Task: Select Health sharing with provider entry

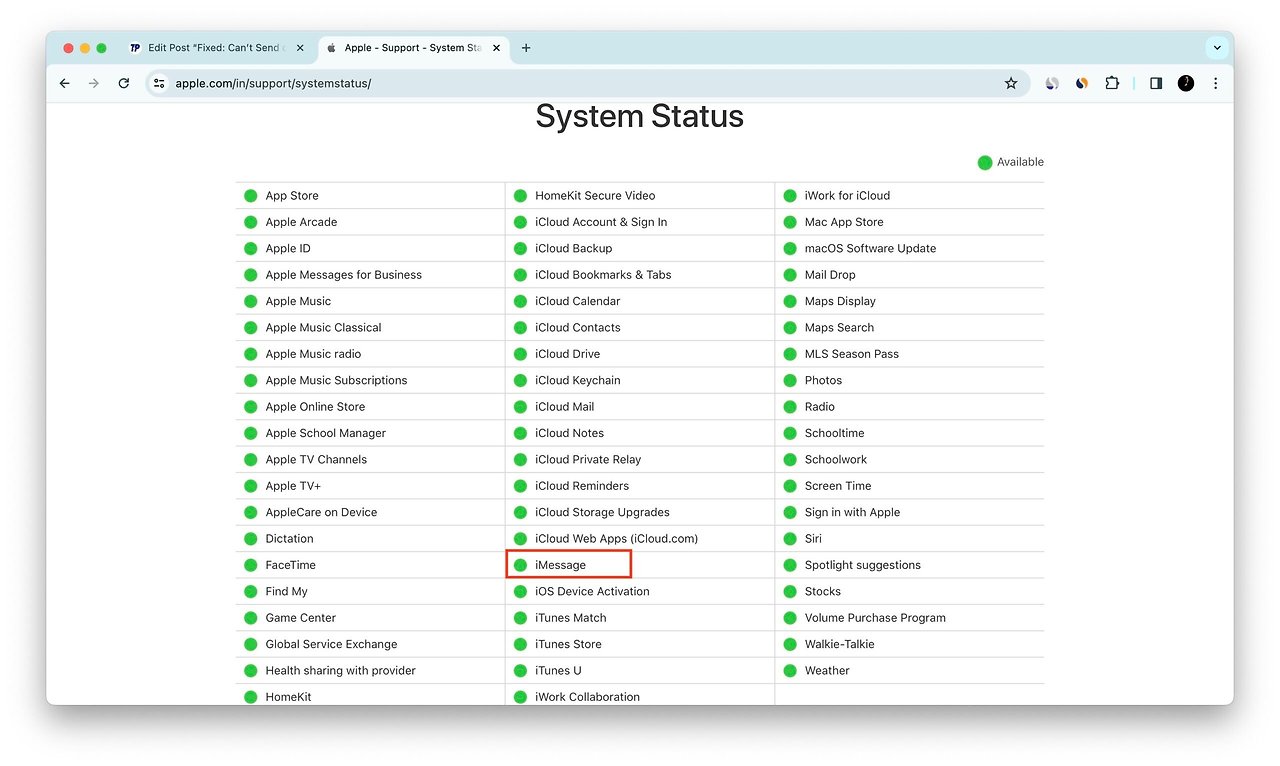Action: (370, 671)
